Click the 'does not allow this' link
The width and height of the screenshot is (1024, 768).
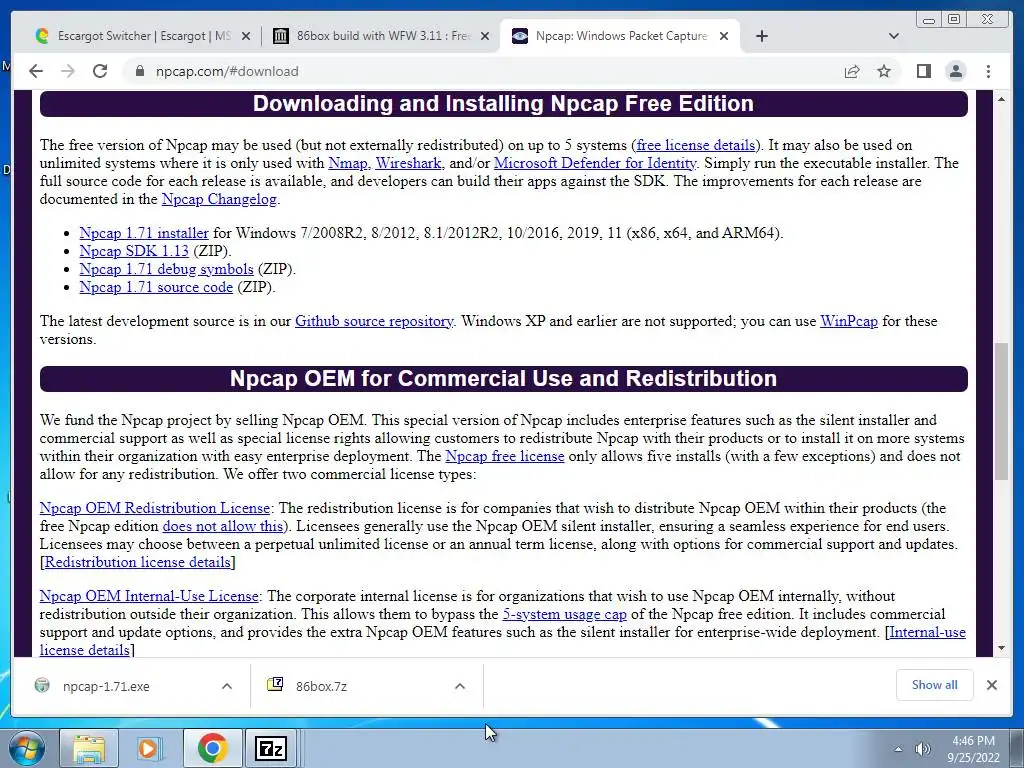click(223, 526)
